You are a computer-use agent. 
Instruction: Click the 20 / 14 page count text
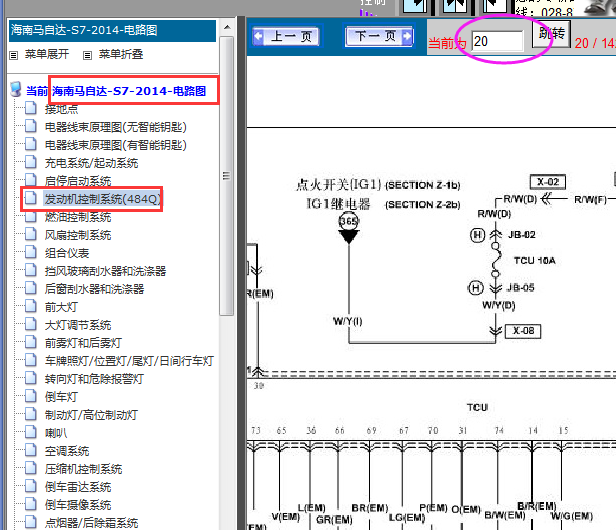[x=595, y=43]
